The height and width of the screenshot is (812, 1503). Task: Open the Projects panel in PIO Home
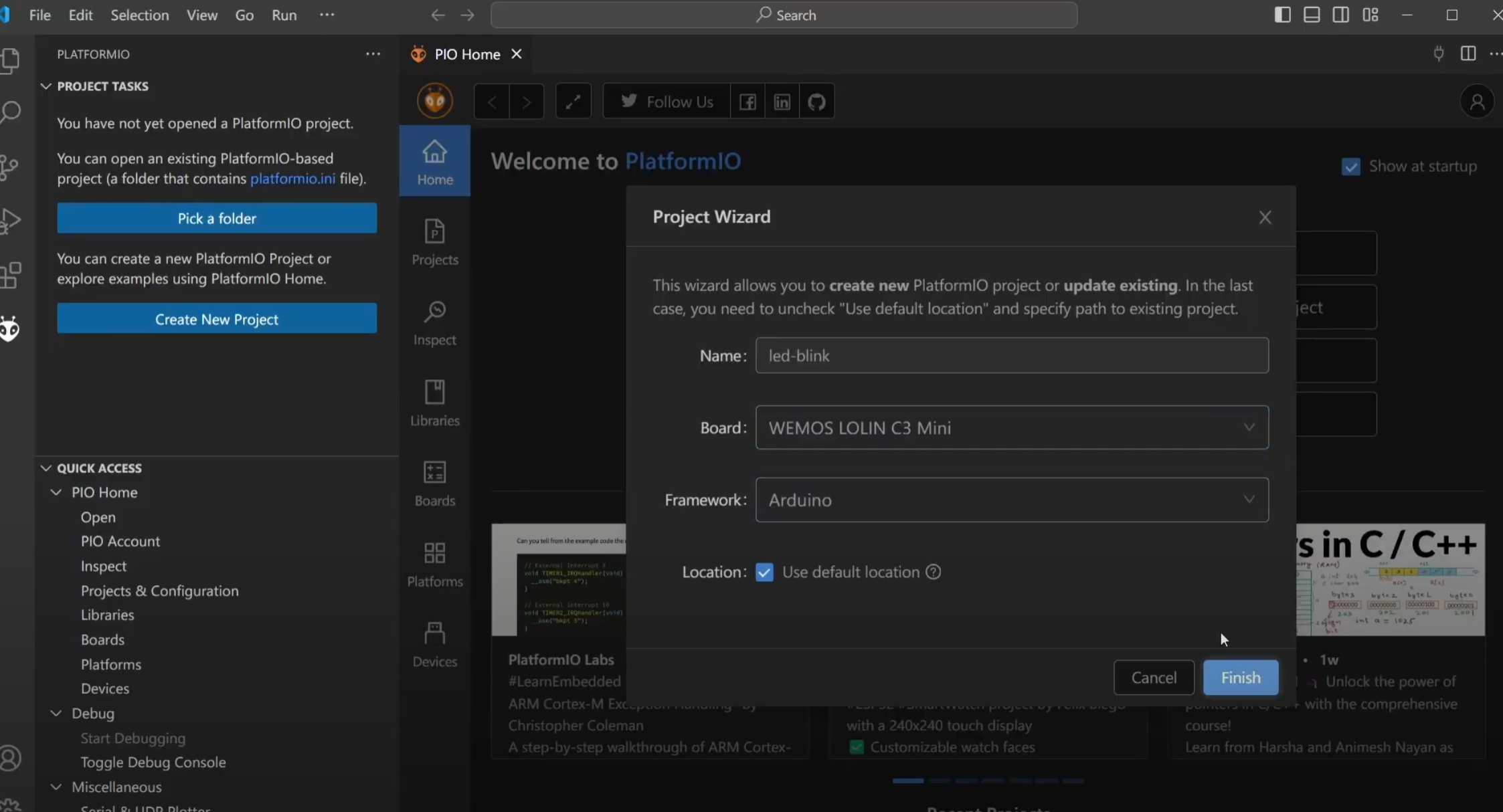click(x=434, y=243)
